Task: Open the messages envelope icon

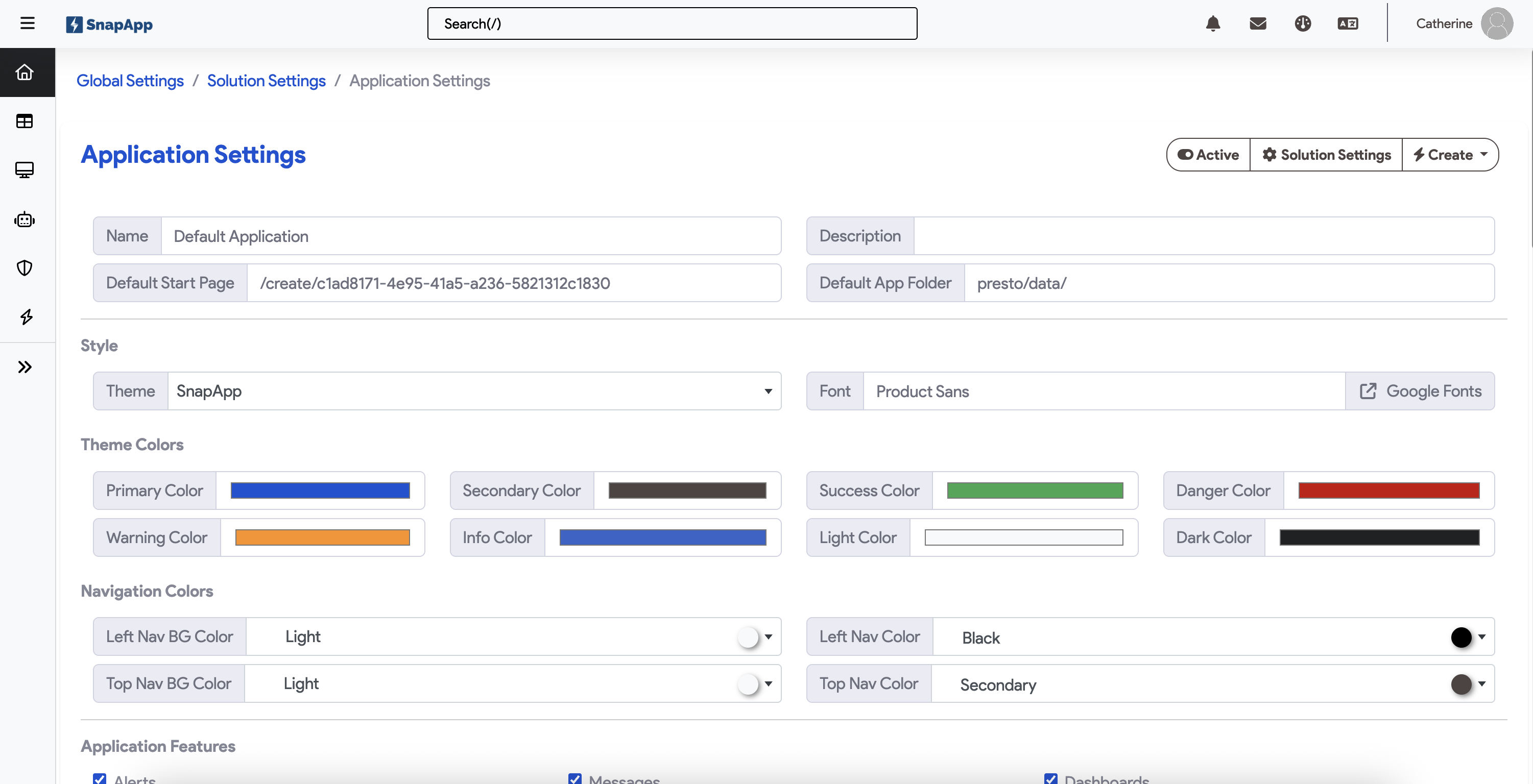Action: pyautogui.click(x=1257, y=24)
